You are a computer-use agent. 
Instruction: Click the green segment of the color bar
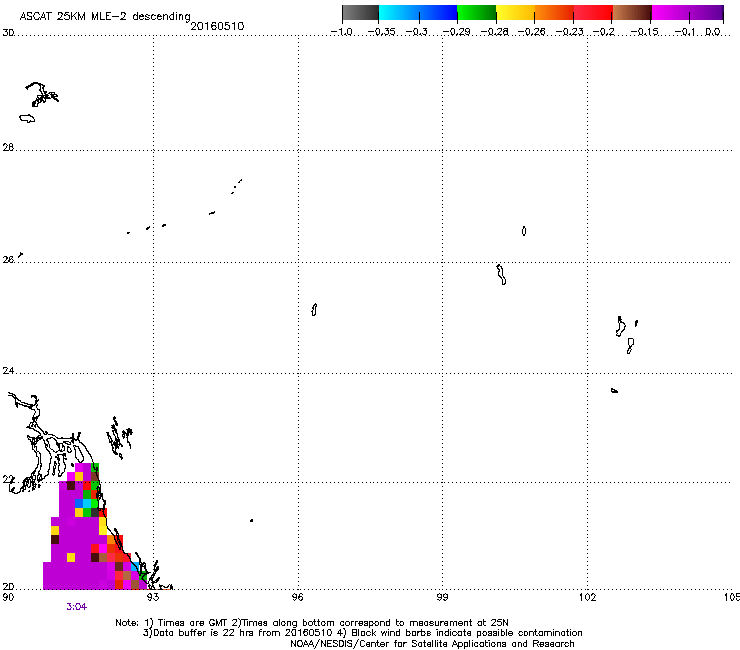tap(477, 13)
